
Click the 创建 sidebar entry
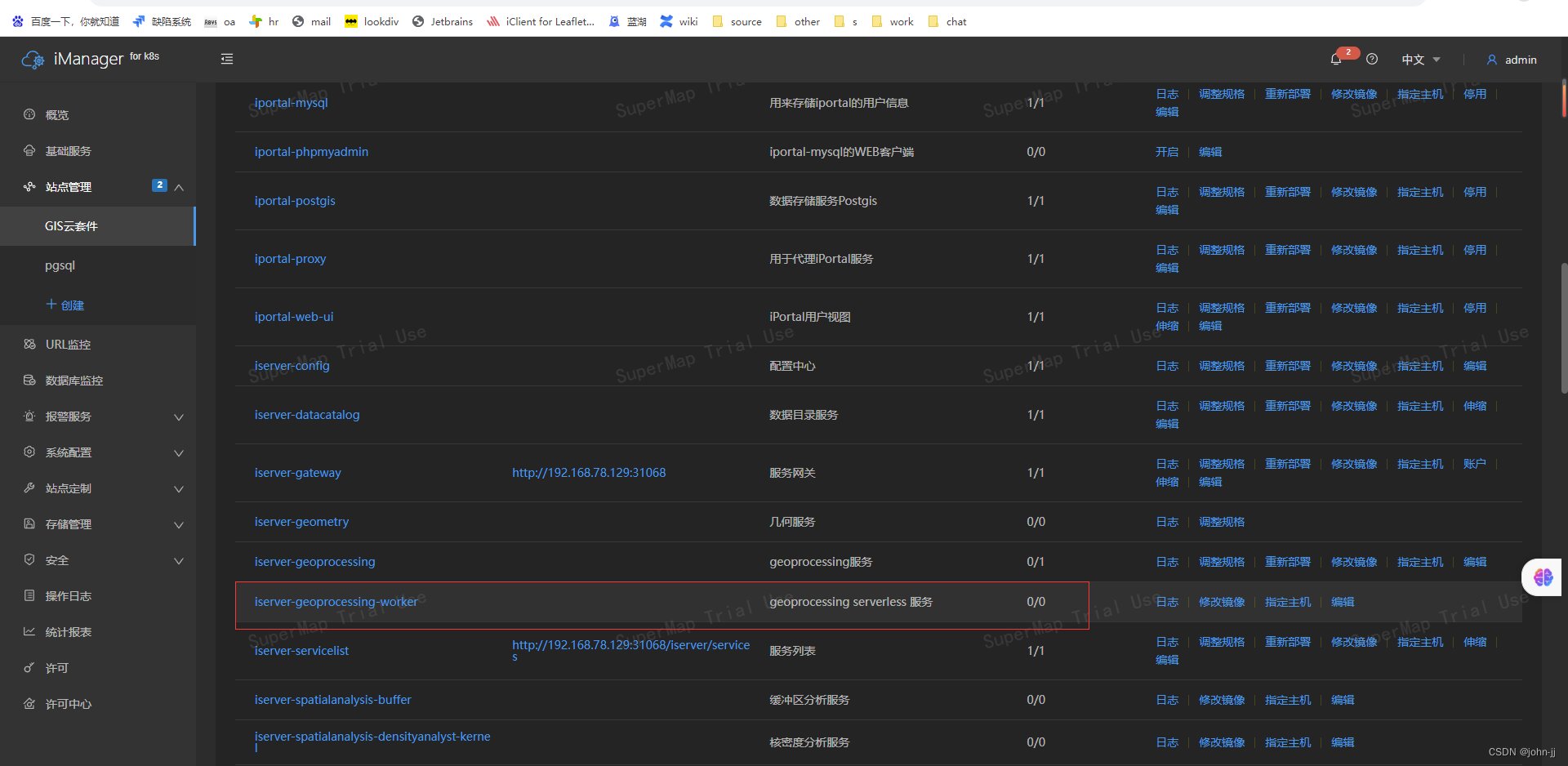click(65, 305)
